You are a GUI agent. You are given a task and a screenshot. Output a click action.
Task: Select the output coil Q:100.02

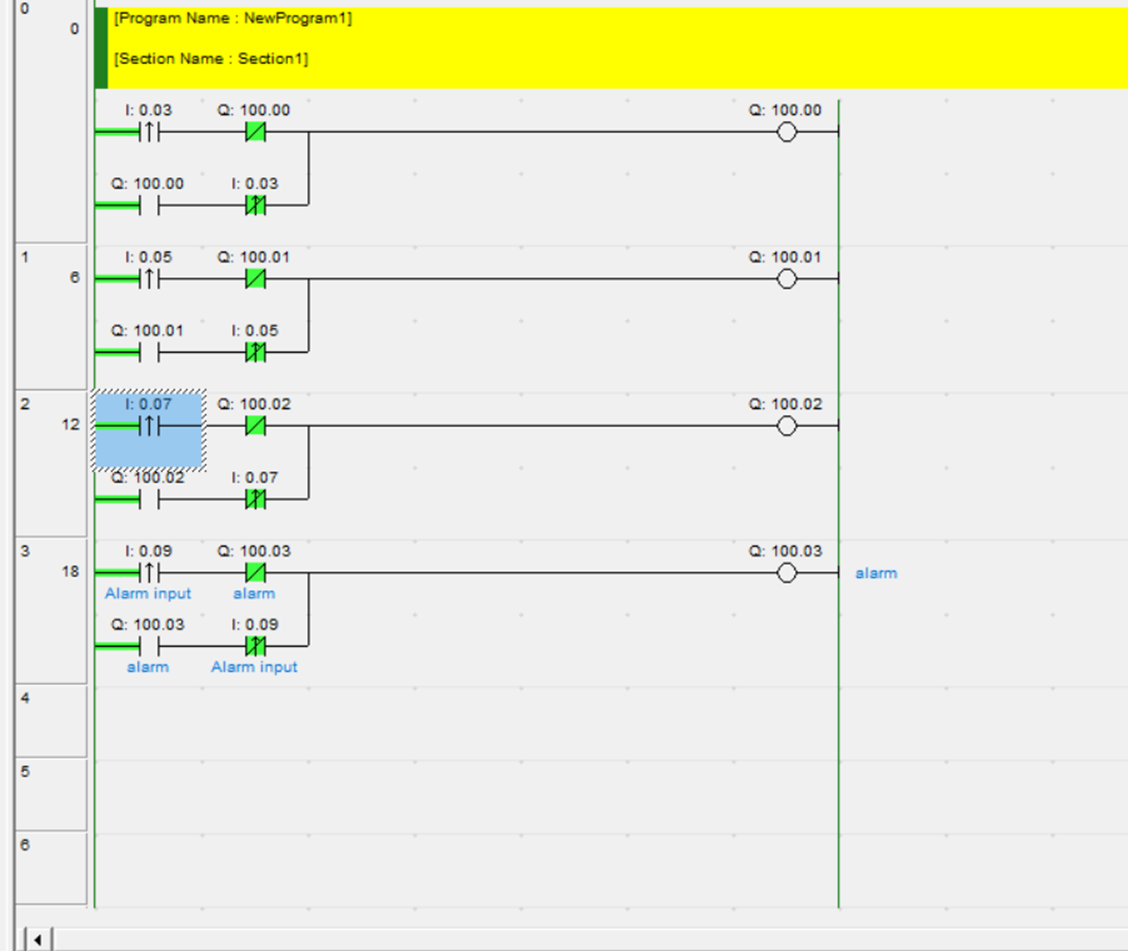(788, 425)
